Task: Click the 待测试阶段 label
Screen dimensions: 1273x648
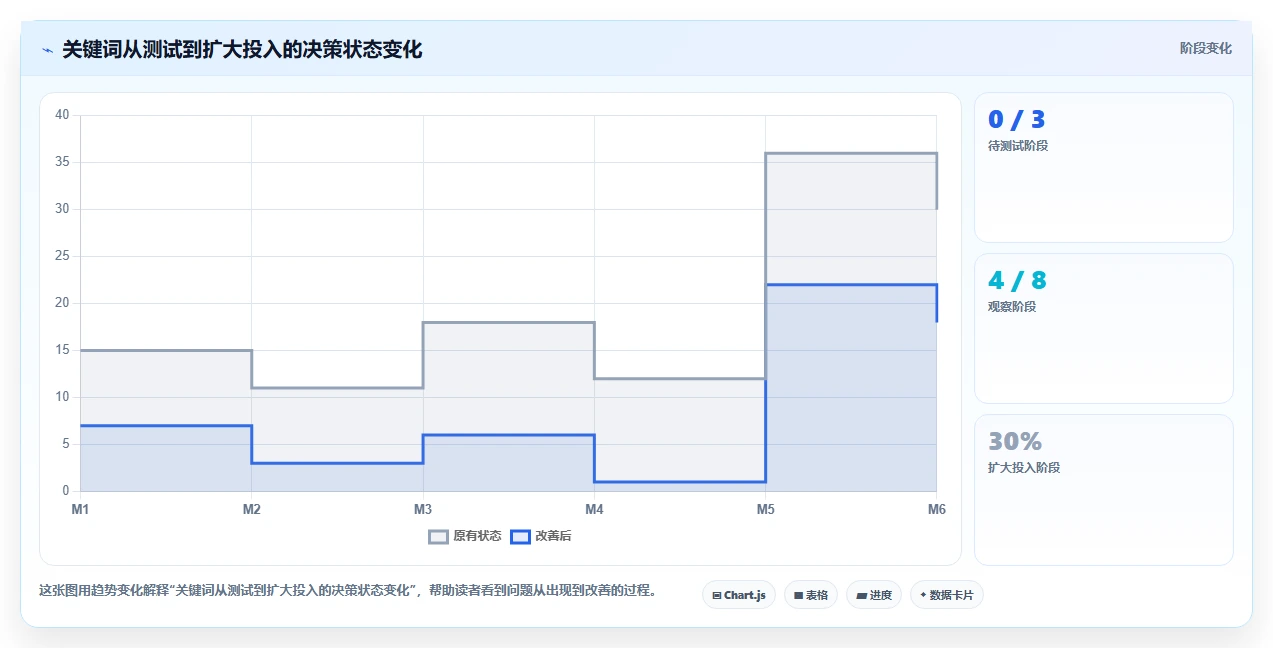Action: point(1018,146)
